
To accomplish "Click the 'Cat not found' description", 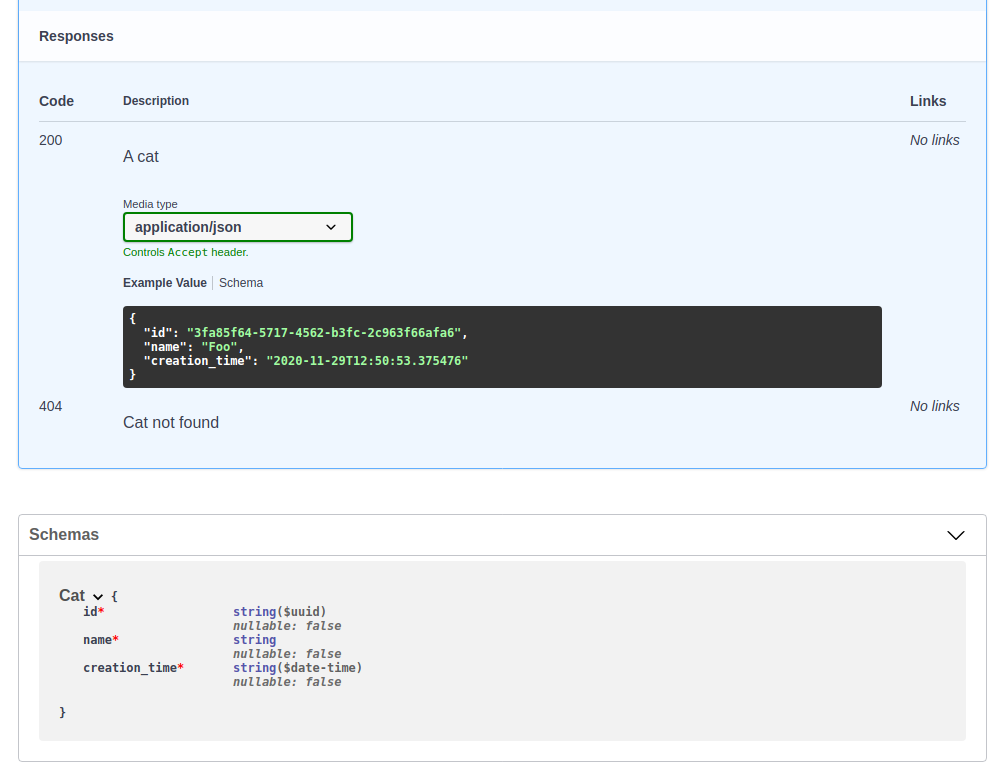I will [x=171, y=422].
